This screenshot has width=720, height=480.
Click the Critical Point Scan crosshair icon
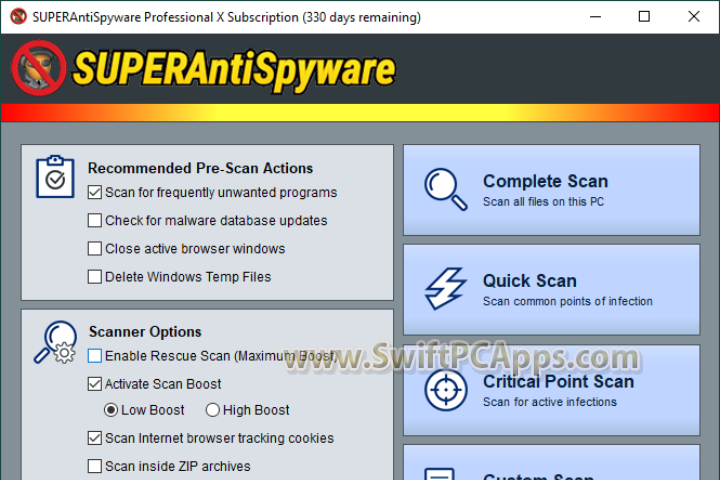pos(446,390)
